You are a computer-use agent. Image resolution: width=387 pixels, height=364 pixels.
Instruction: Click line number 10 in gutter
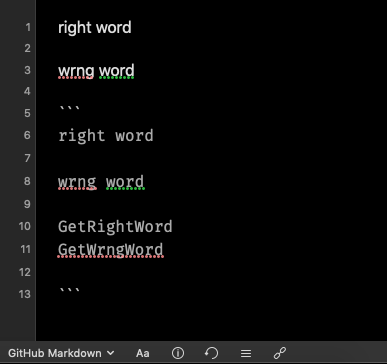tap(25, 226)
